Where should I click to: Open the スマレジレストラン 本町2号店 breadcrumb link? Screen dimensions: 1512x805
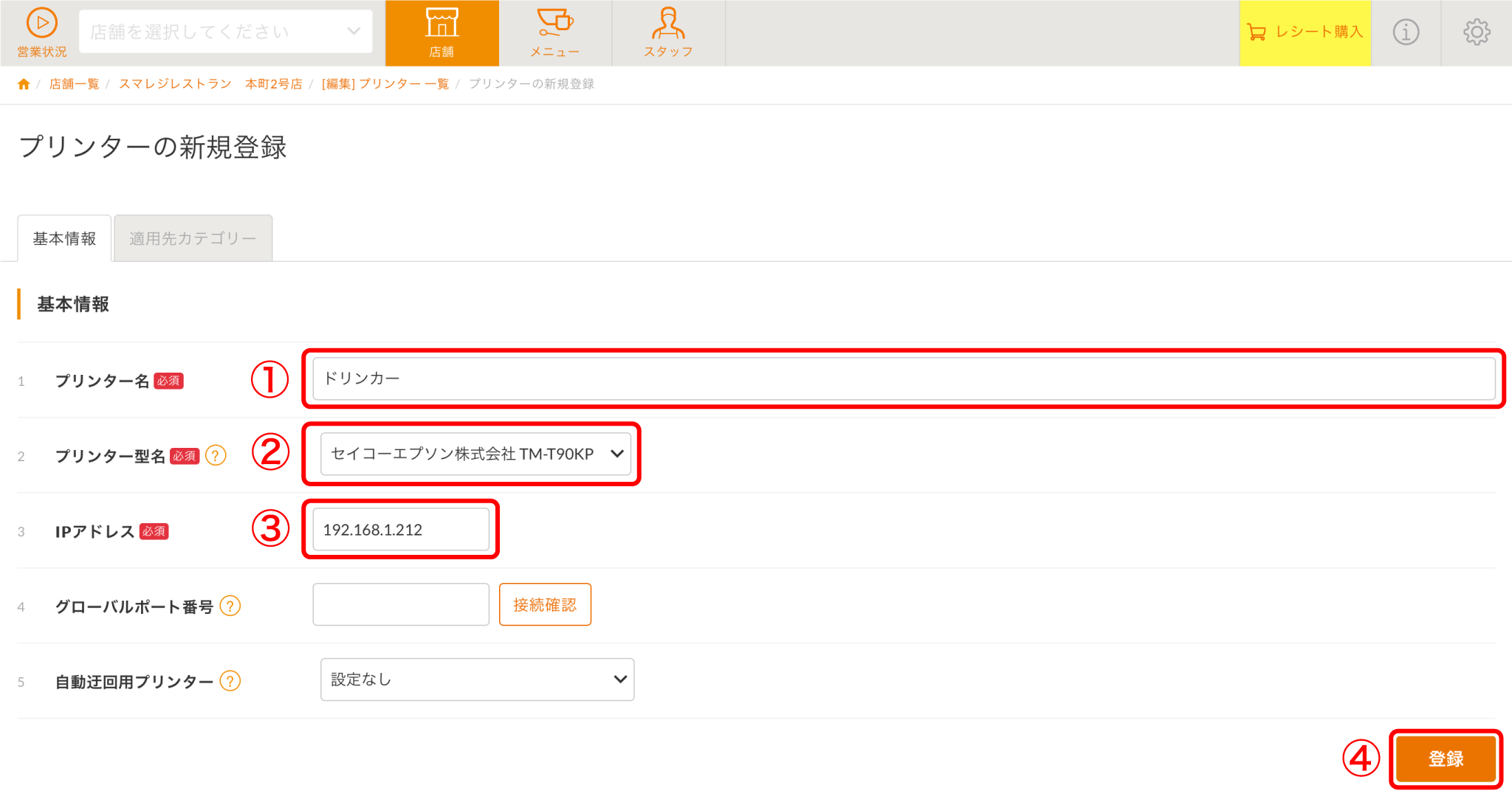pos(210,84)
